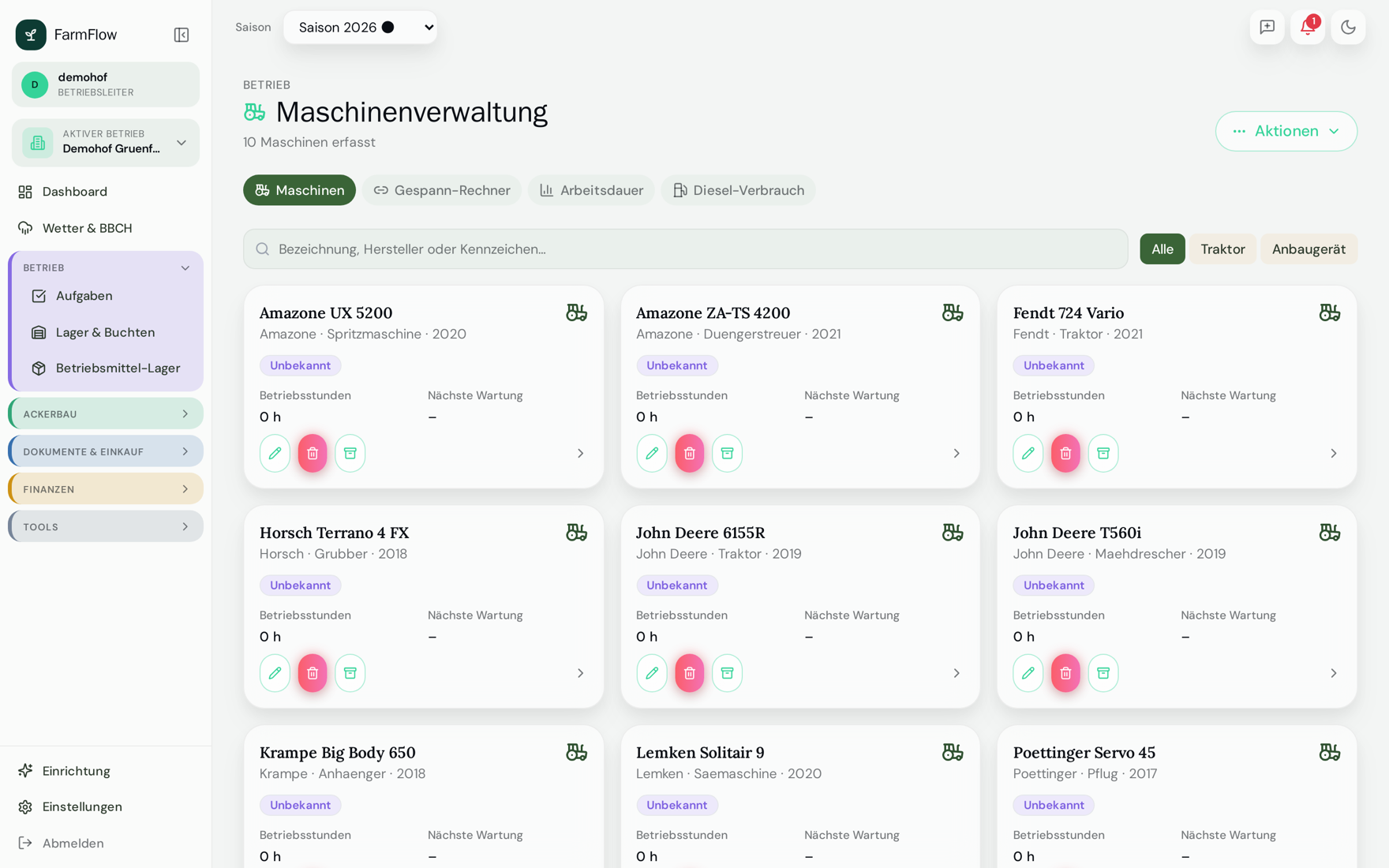Open the feedback message icon
Screen dimensions: 1389x868
click(x=1267, y=28)
